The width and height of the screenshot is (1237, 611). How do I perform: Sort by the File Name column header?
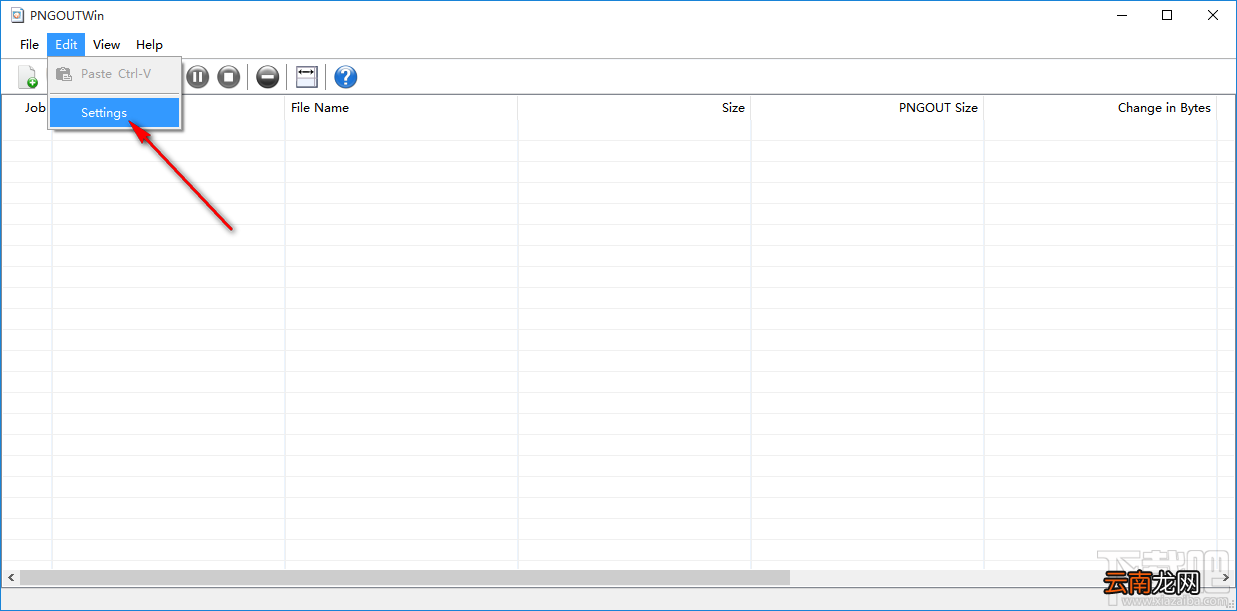[401, 108]
